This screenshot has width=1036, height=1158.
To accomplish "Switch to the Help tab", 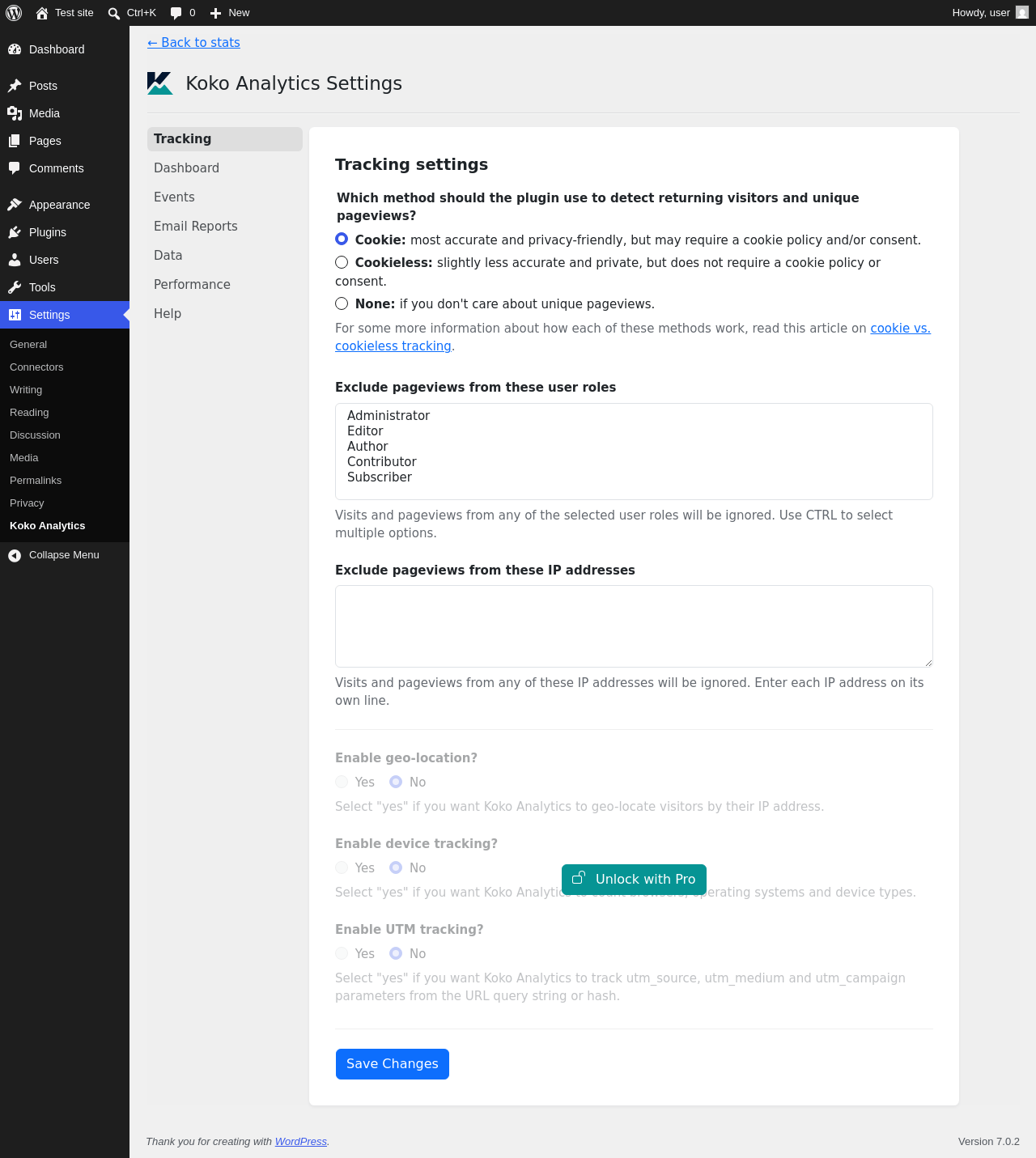I will (225, 314).
